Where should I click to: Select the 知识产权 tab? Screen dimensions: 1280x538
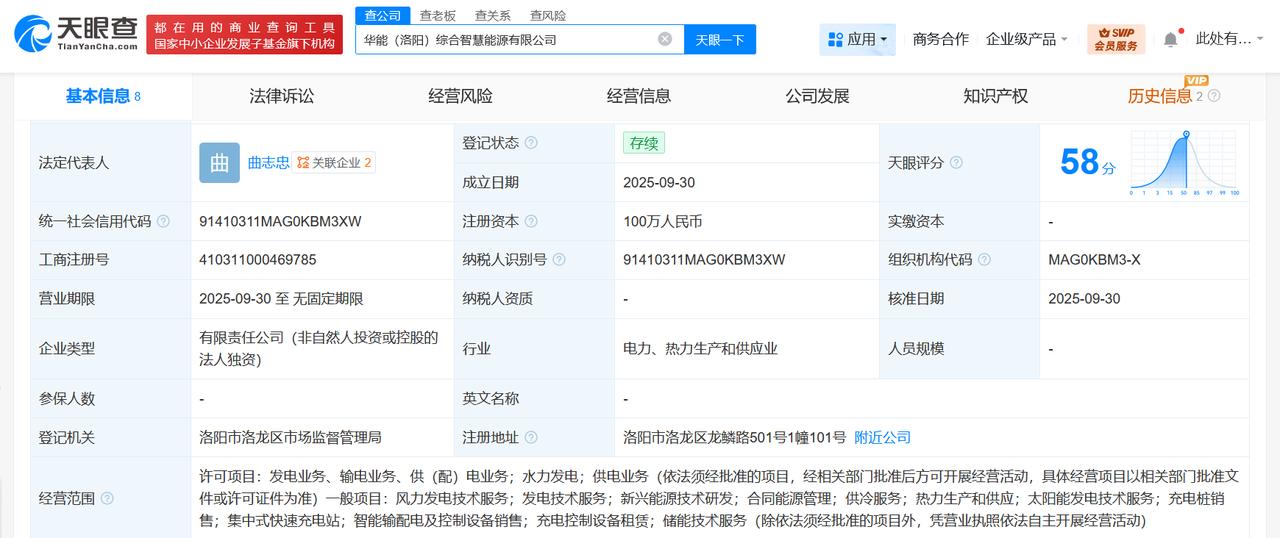click(x=996, y=96)
